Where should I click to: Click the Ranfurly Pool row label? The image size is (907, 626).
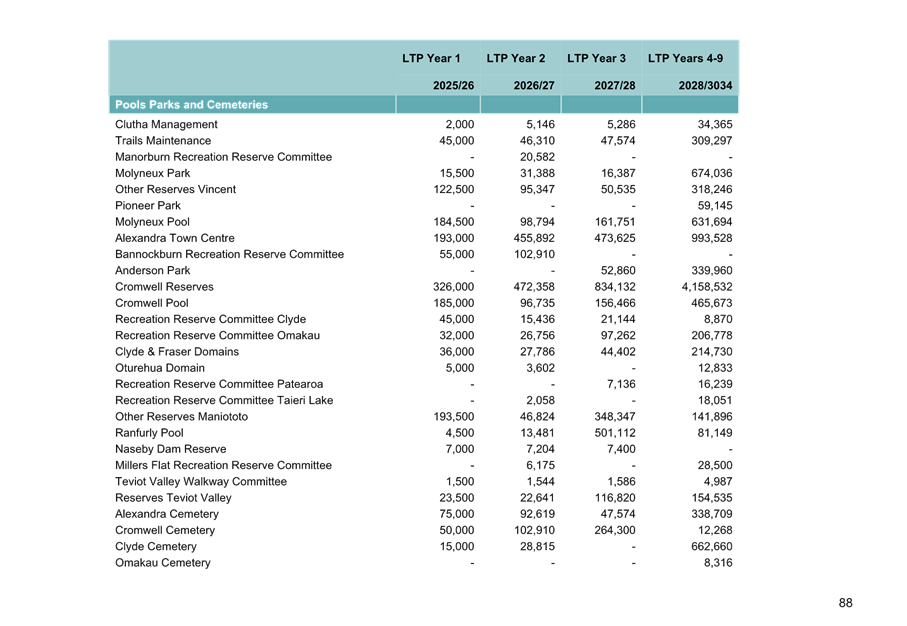(149, 433)
